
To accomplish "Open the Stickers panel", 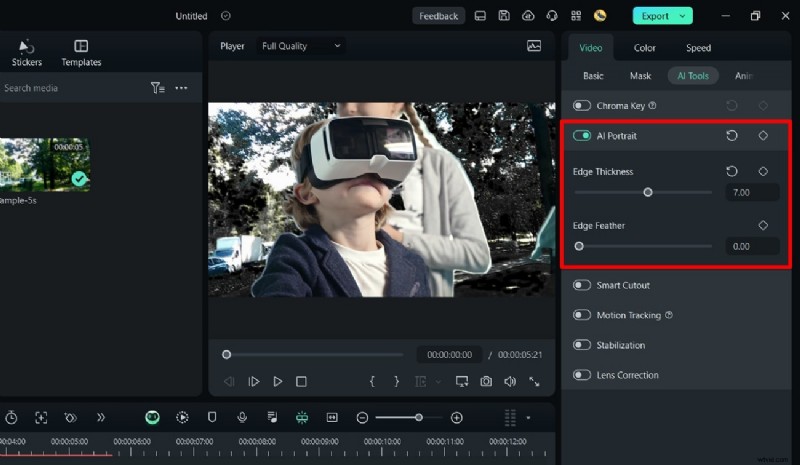I will tap(27, 53).
